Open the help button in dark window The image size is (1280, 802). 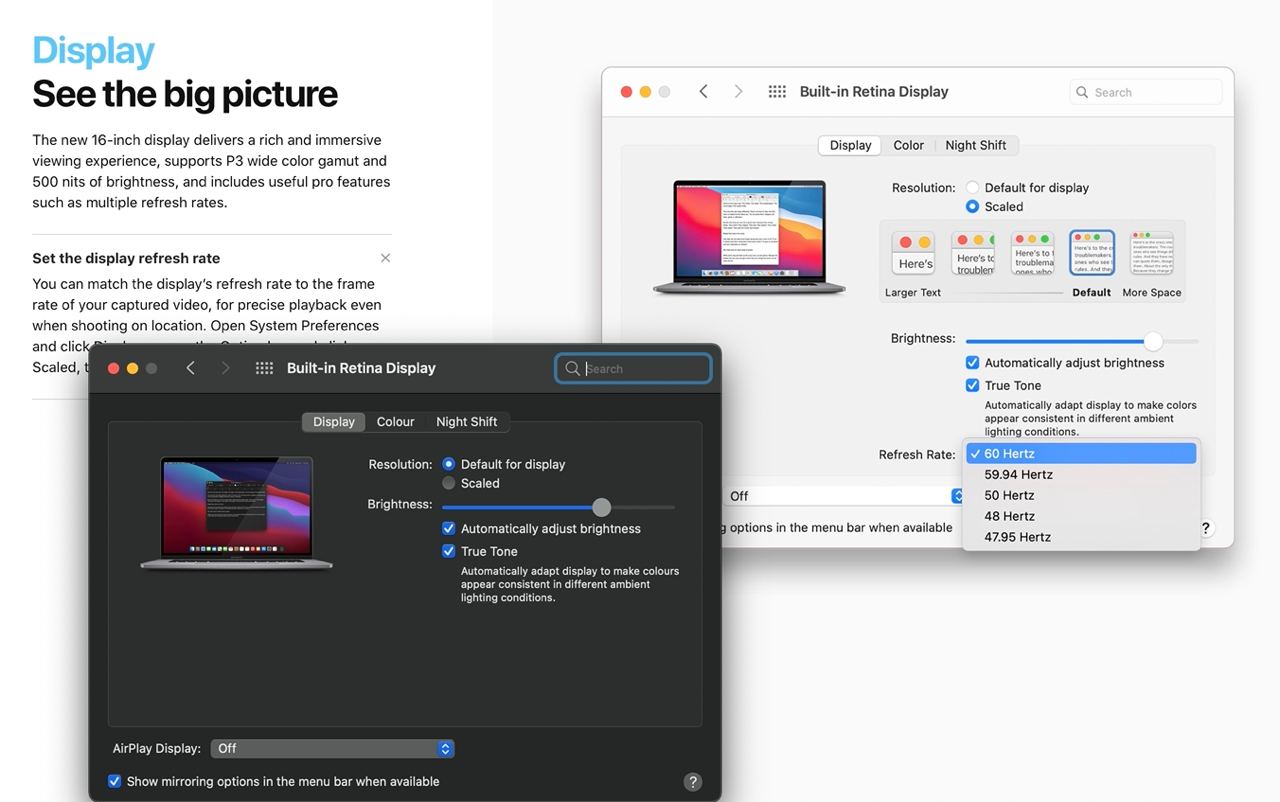click(x=692, y=782)
